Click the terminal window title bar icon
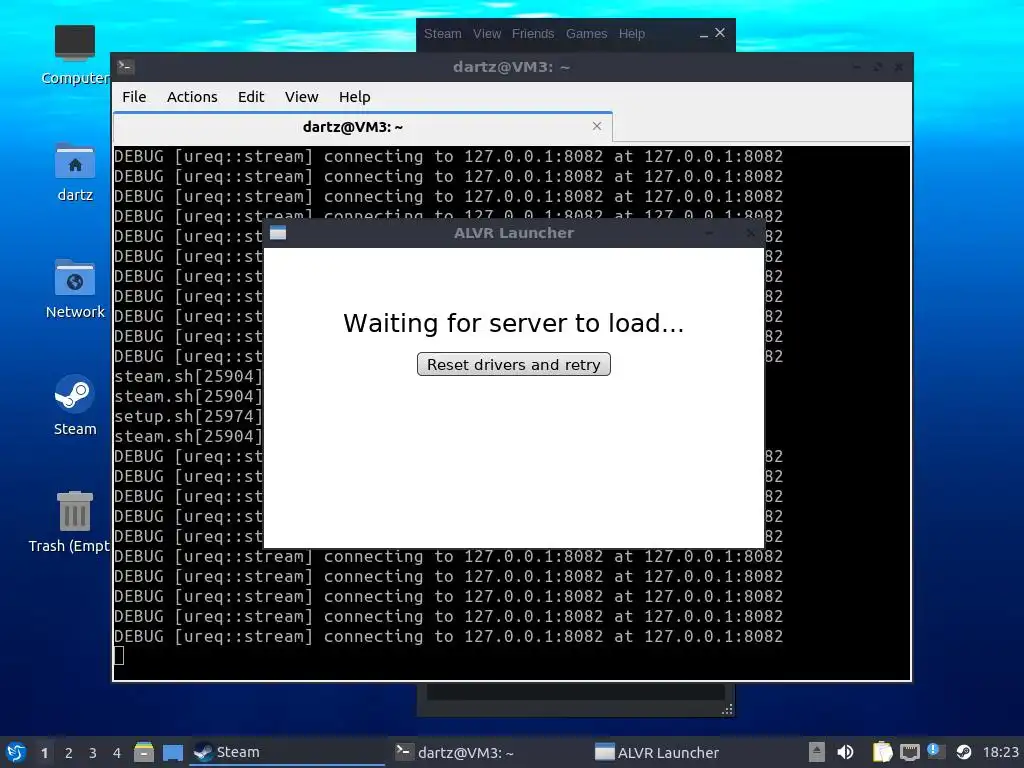This screenshot has height=768, width=1024. (x=126, y=66)
